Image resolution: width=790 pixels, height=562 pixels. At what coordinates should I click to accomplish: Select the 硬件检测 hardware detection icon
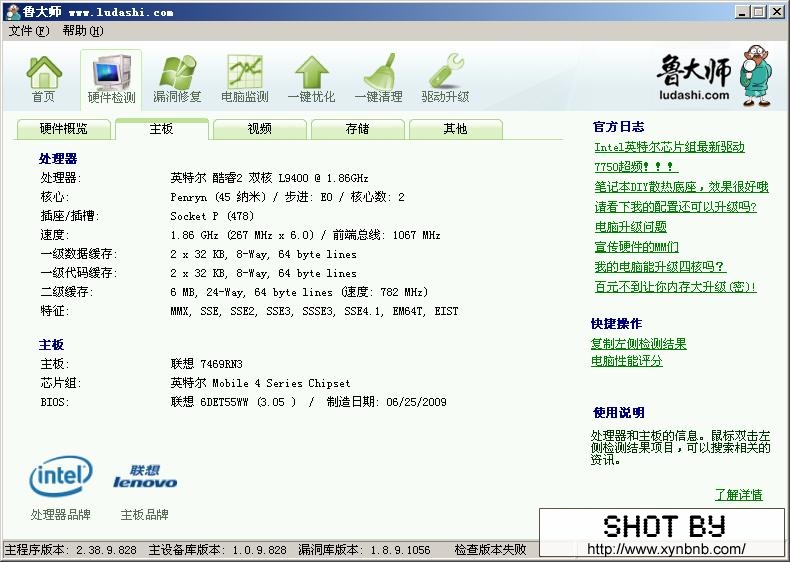pyautogui.click(x=111, y=79)
